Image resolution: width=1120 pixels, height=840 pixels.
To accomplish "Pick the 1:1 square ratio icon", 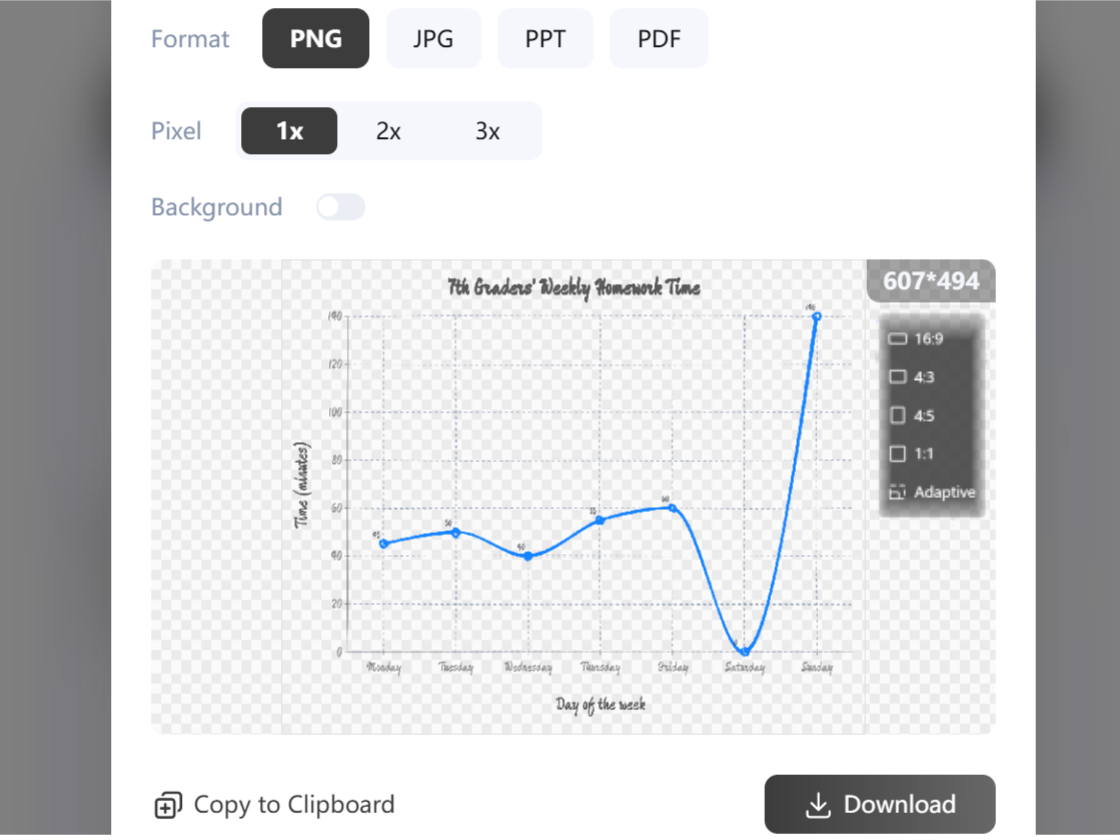I will [897, 454].
